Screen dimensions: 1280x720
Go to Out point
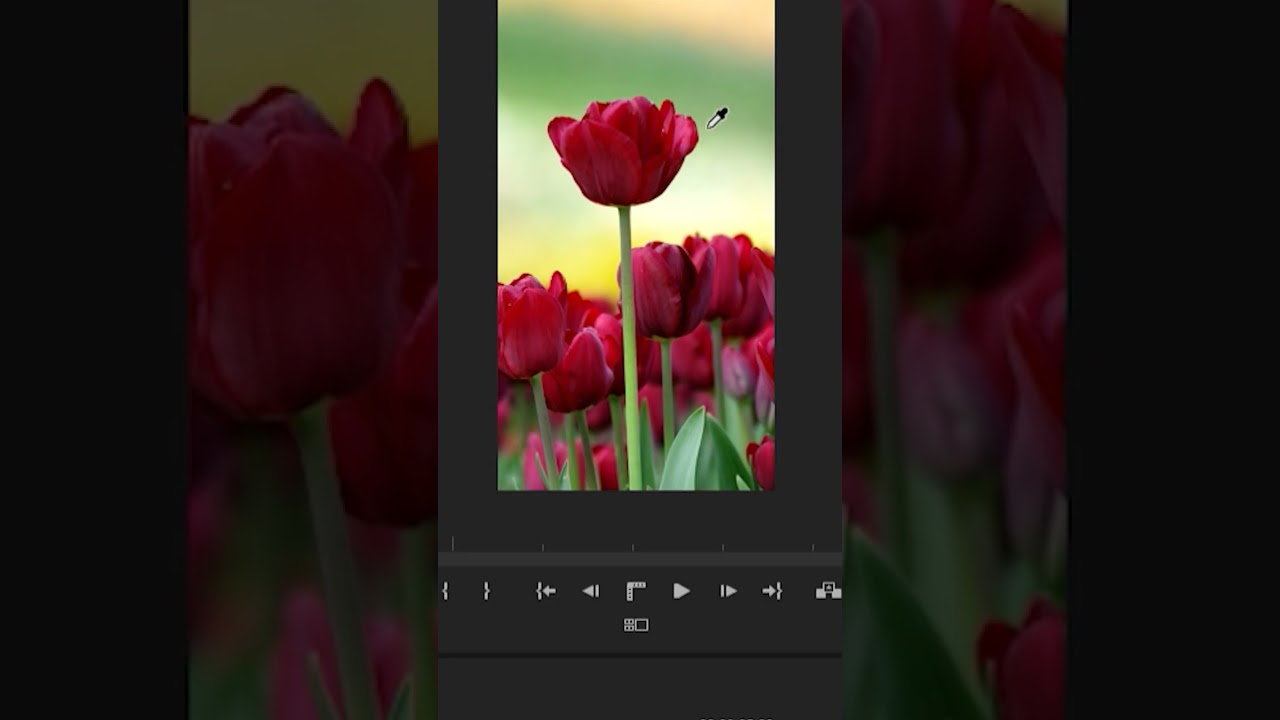pyautogui.click(x=772, y=591)
